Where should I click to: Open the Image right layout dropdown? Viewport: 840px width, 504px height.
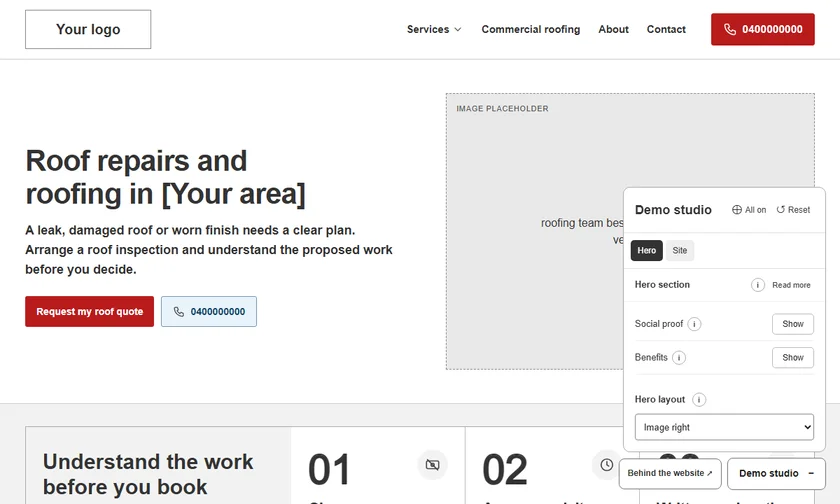(x=724, y=427)
